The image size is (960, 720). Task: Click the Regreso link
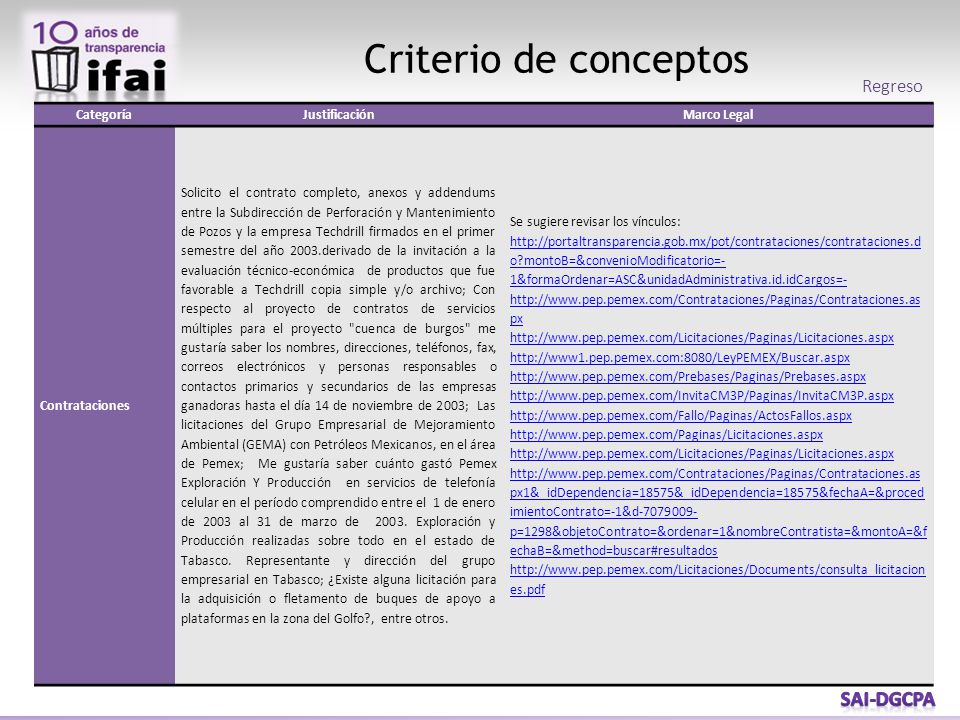(891, 86)
